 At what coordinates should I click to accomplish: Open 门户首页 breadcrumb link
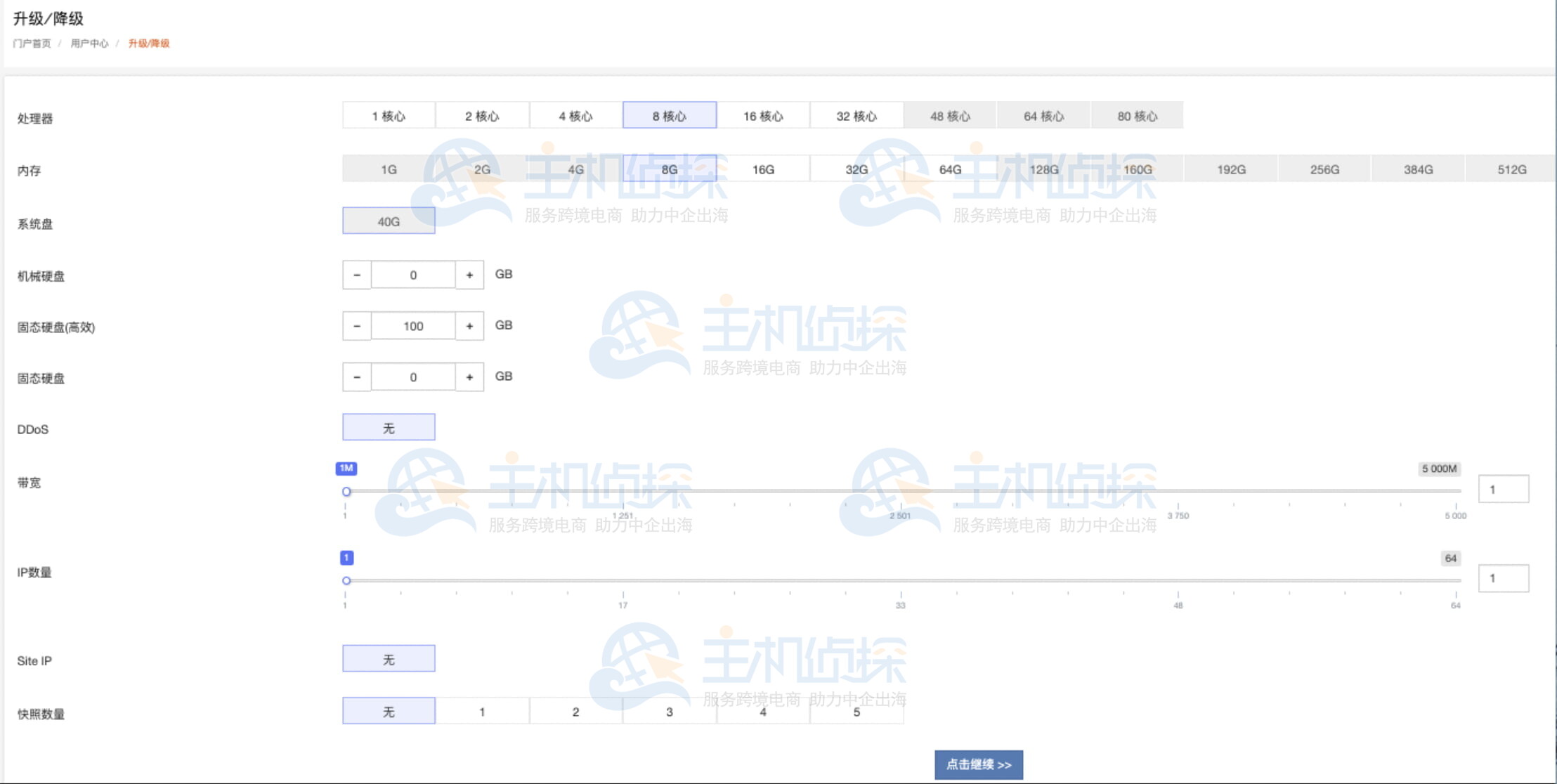click(32, 44)
